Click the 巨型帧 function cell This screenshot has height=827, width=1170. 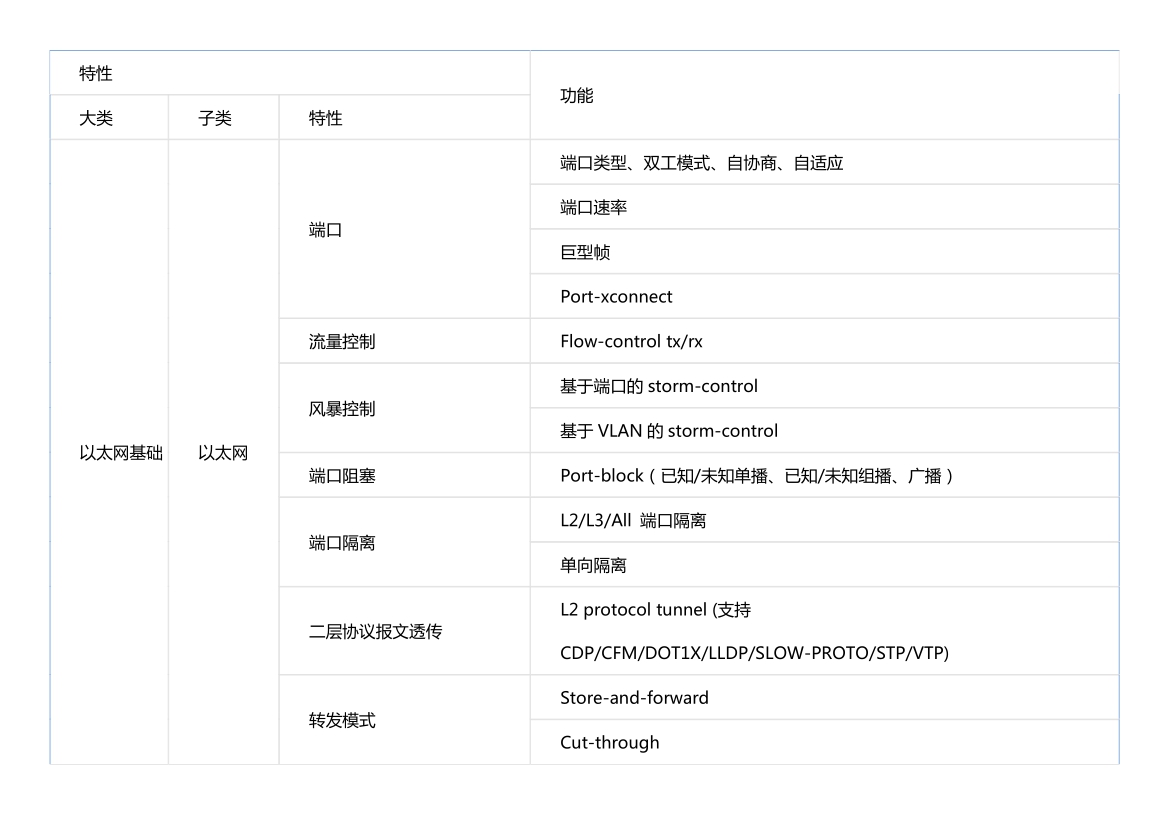click(x=825, y=252)
